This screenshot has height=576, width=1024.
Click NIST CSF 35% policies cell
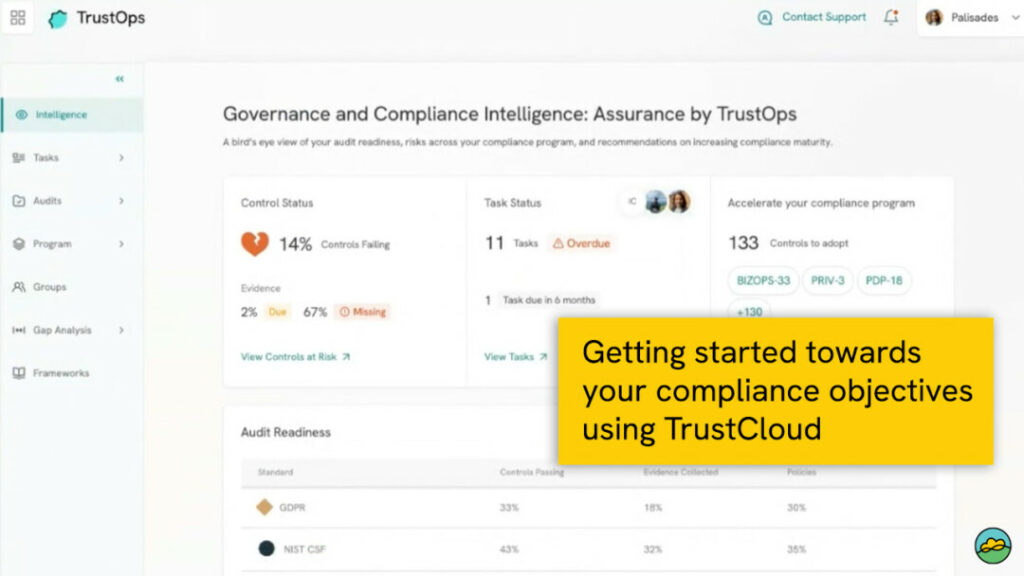tap(796, 549)
